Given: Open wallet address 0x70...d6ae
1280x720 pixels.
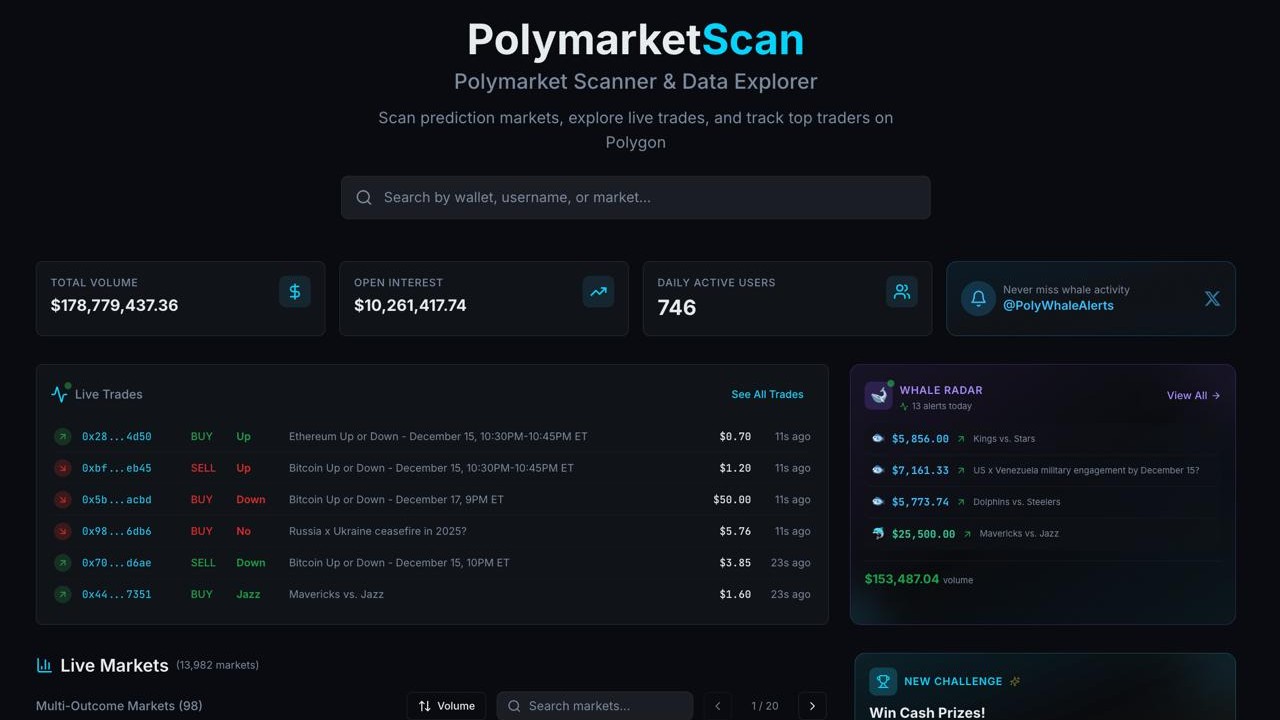Looking at the screenshot, I should (x=117, y=563).
